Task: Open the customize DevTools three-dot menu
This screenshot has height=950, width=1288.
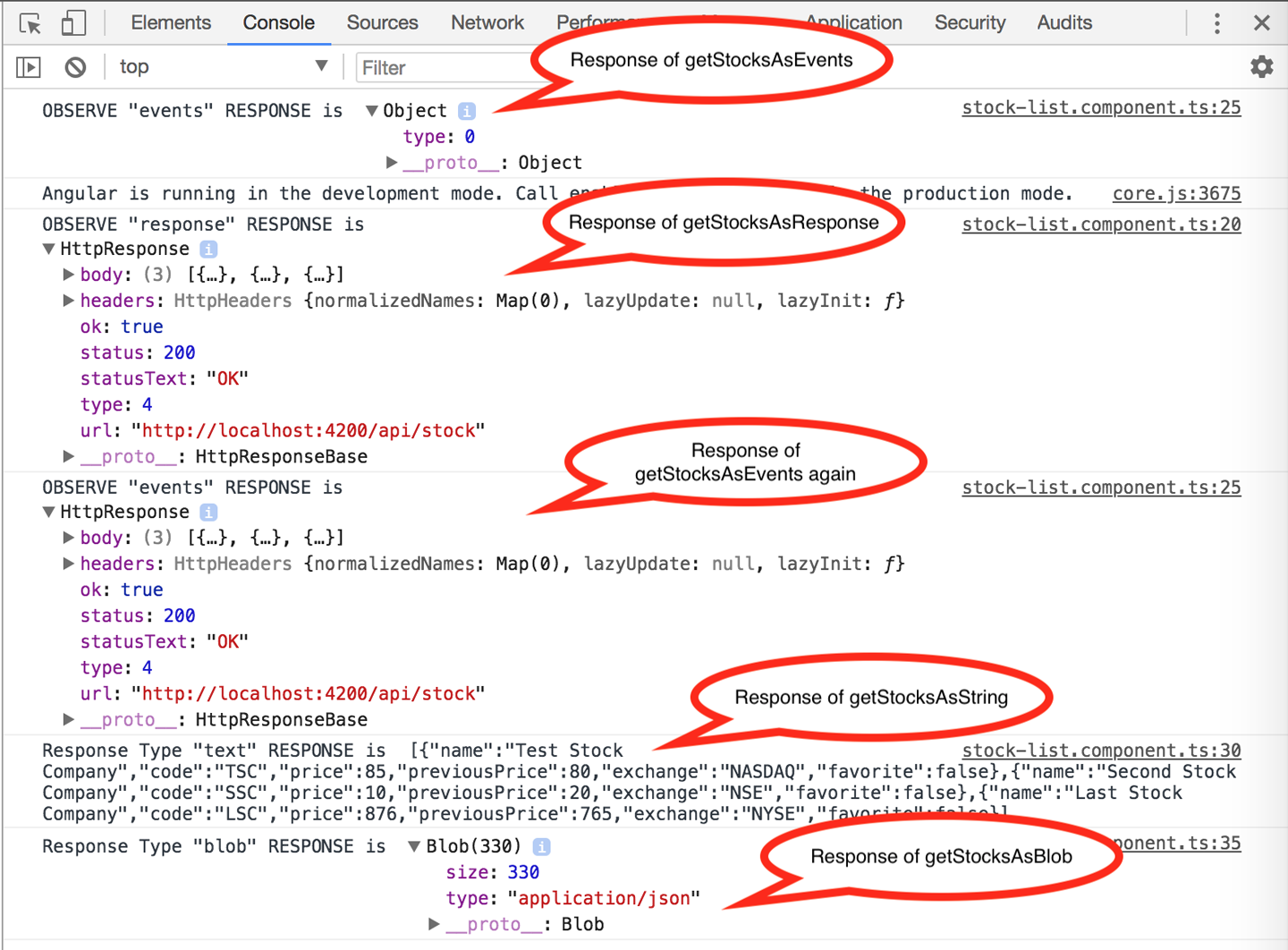Action: 1217,22
